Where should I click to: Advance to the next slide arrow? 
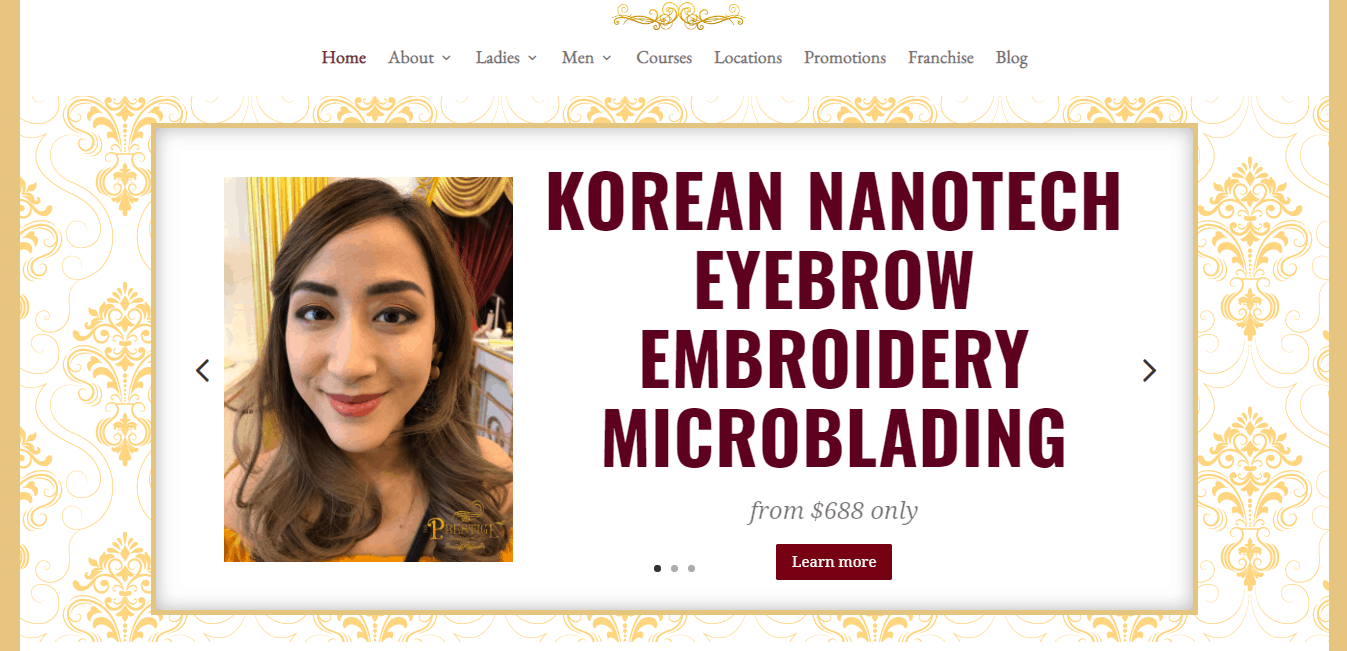tap(1149, 370)
